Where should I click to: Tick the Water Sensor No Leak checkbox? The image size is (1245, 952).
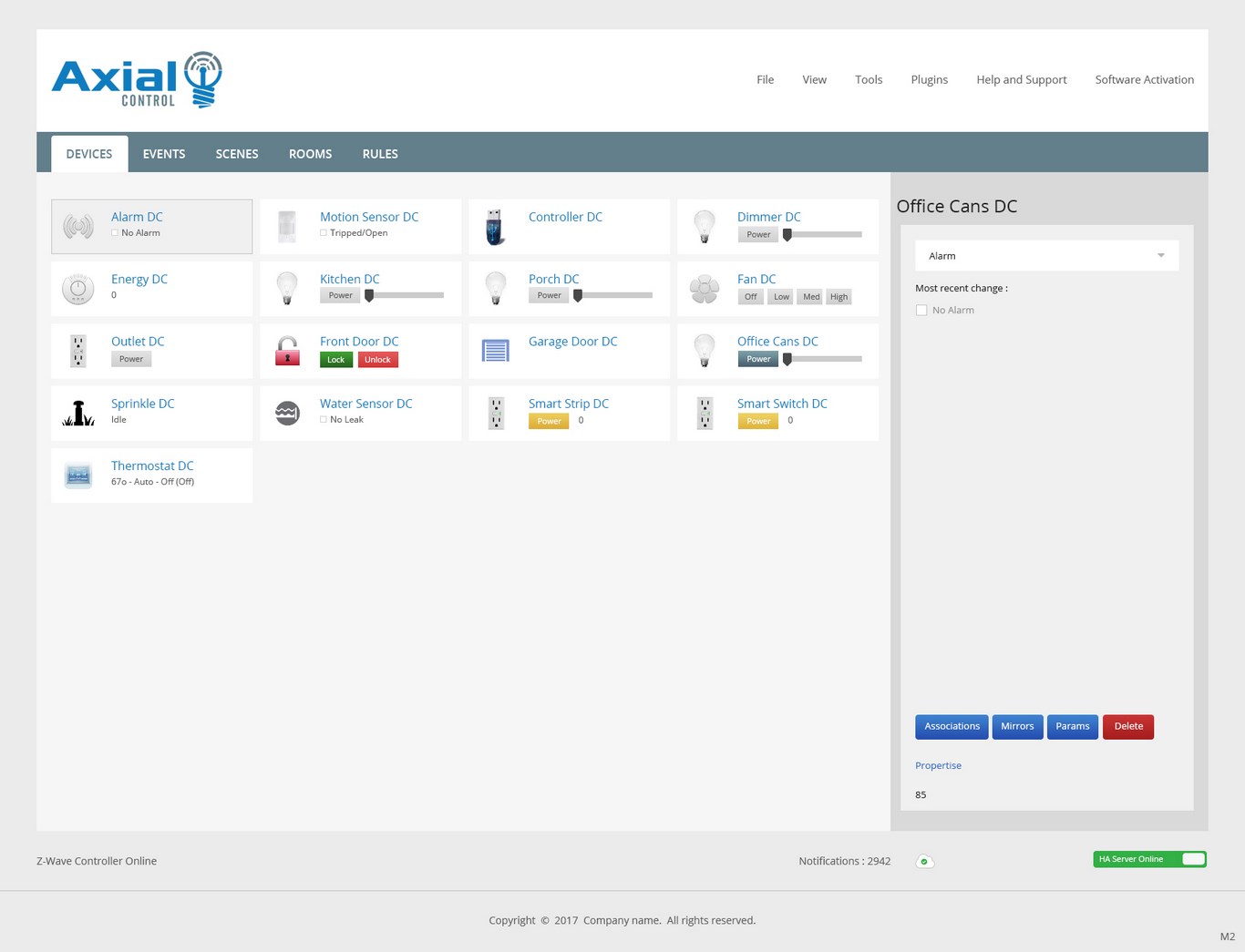click(x=324, y=420)
